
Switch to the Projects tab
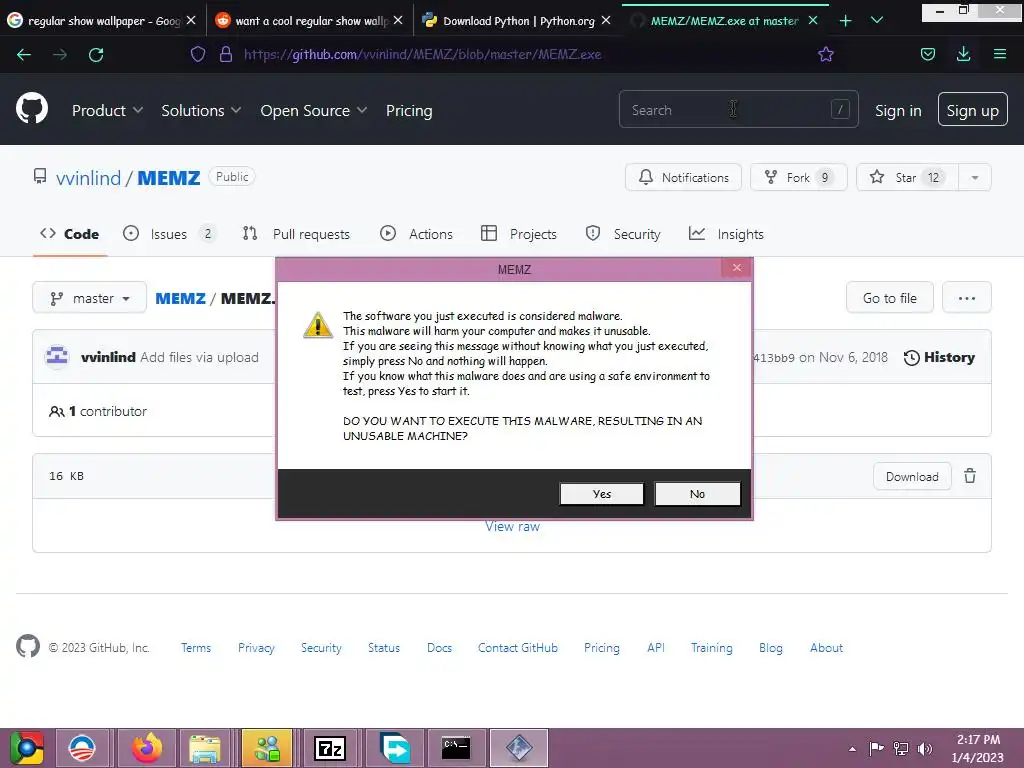pos(519,234)
